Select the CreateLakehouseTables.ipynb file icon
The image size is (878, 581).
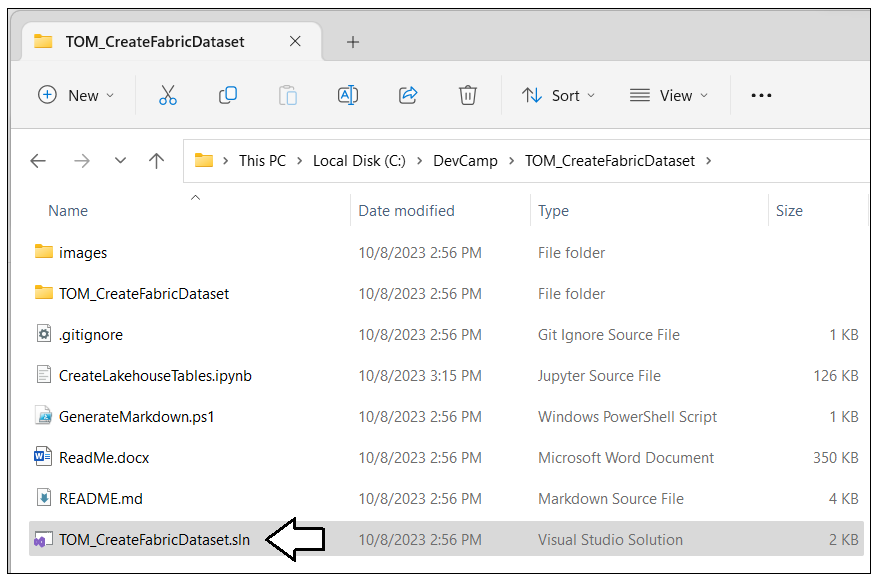tap(44, 374)
